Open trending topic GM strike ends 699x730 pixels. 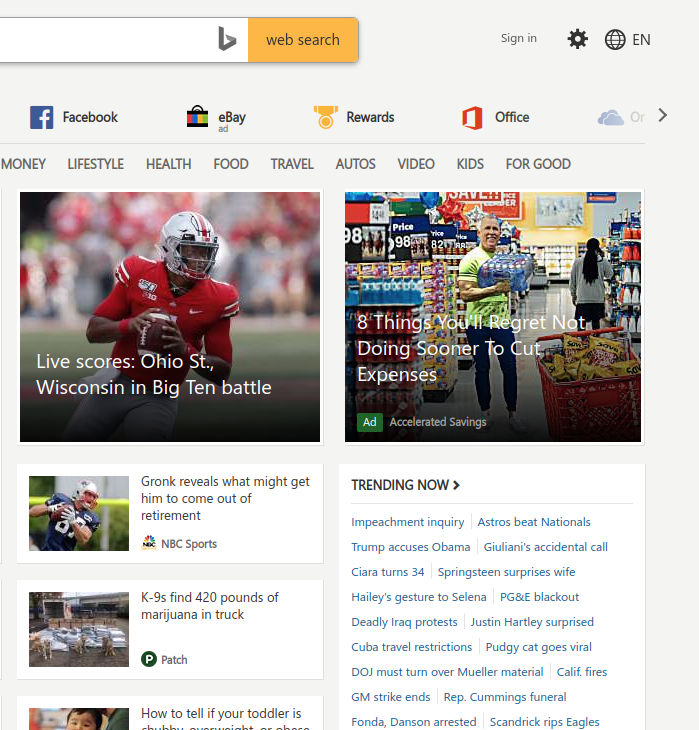[x=391, y=697]
